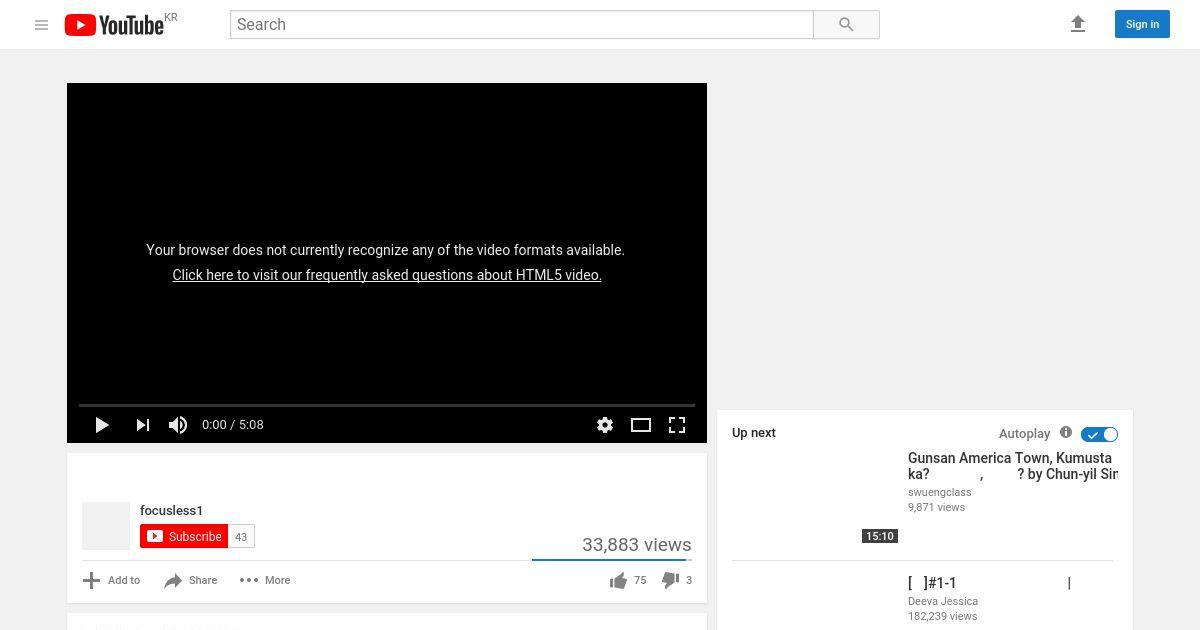Click the video progress bar
This screenshot has height=630, width=1200.
coord(387,405)
